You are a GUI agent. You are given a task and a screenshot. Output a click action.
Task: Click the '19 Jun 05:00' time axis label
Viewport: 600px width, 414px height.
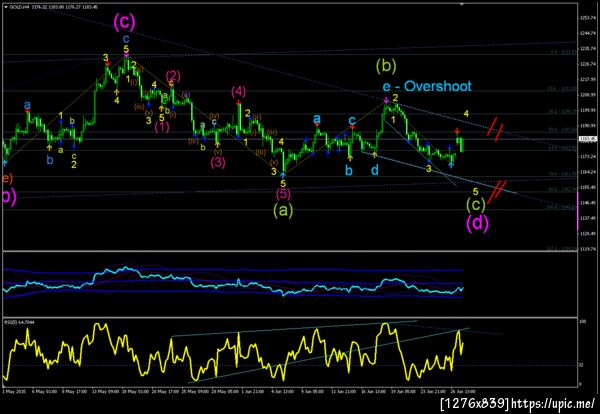click(404, 392)
